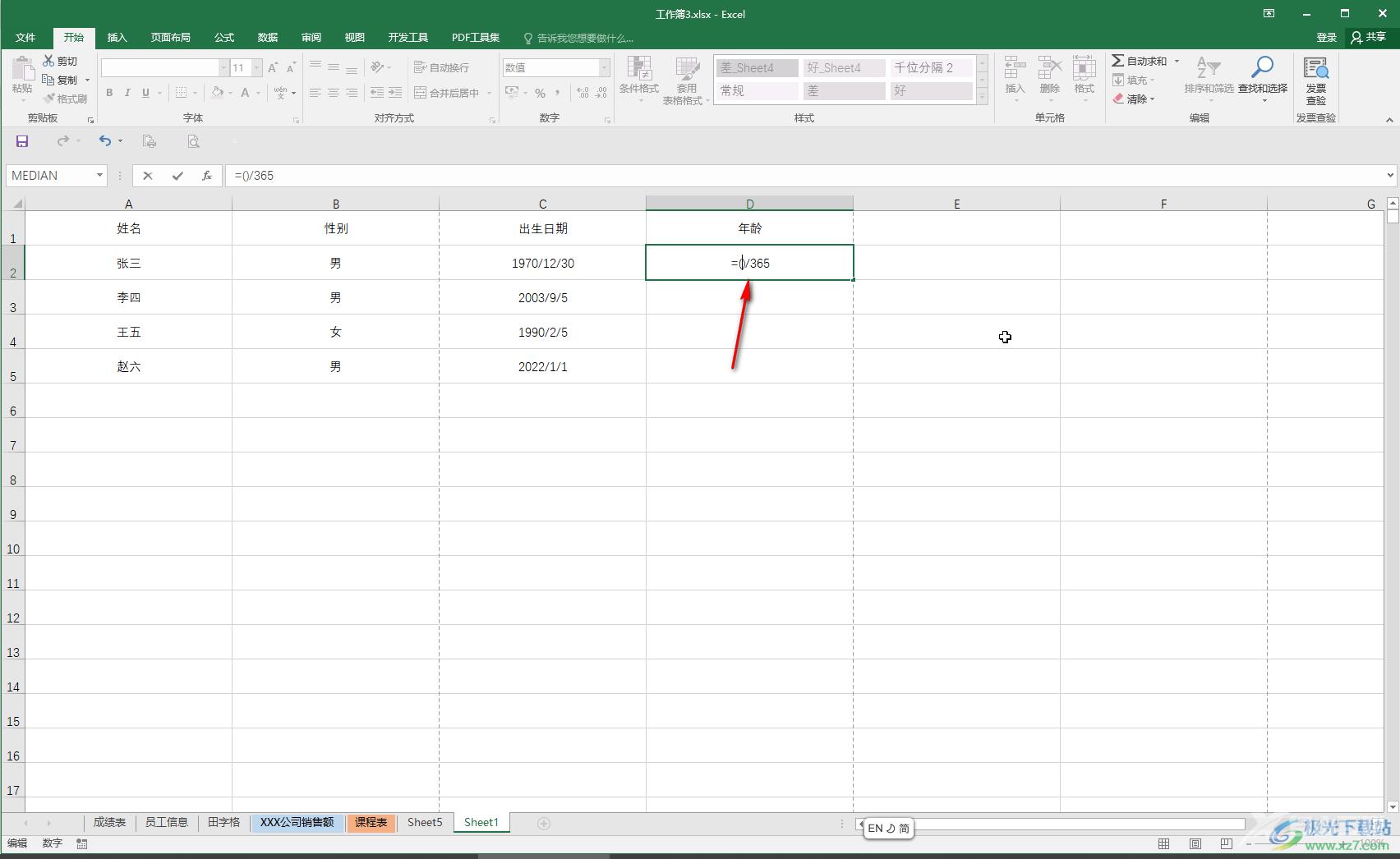Click the Paste icon in clipboard group

(x=22, y=69)
